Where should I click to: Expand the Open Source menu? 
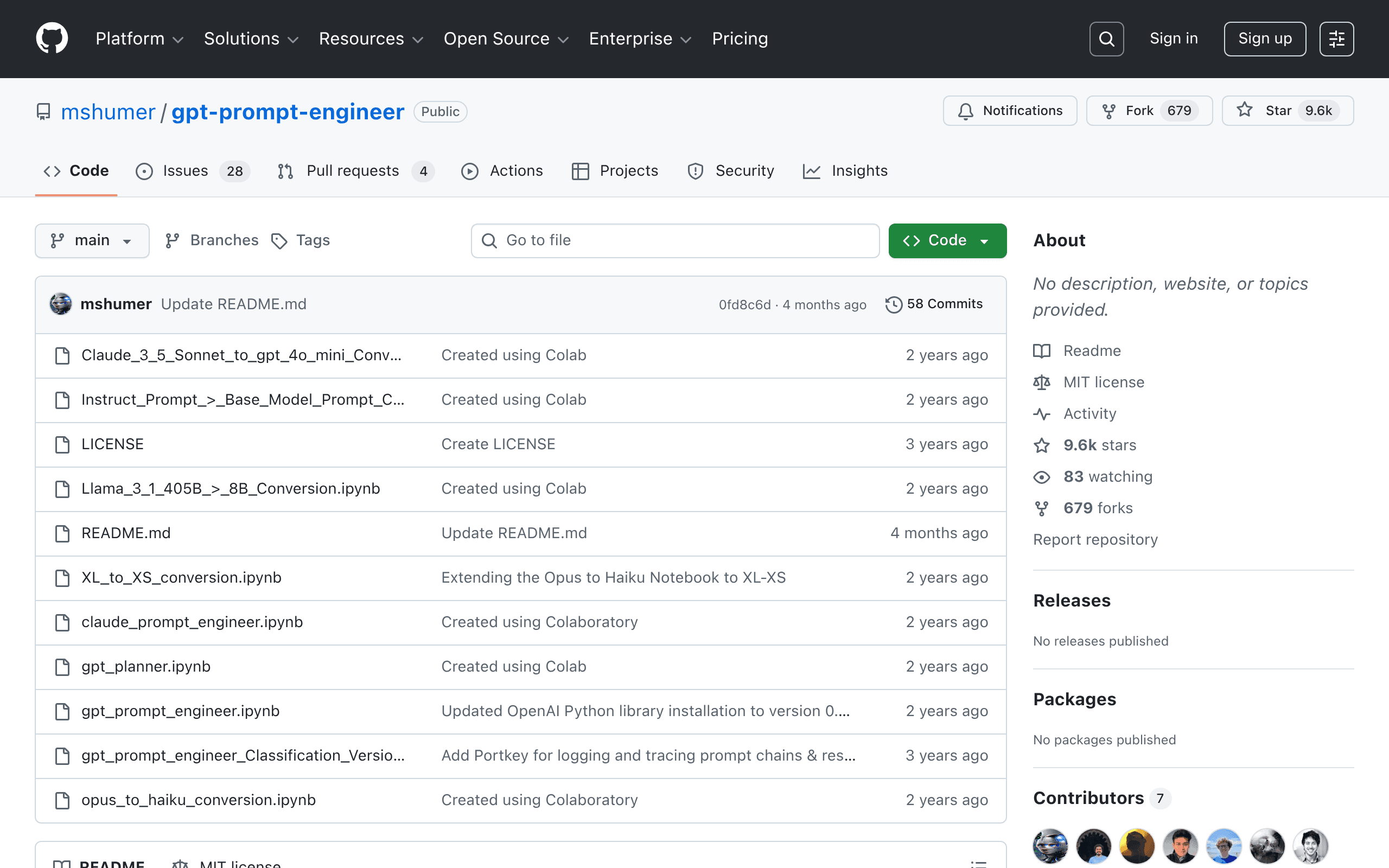coord(506,39)
